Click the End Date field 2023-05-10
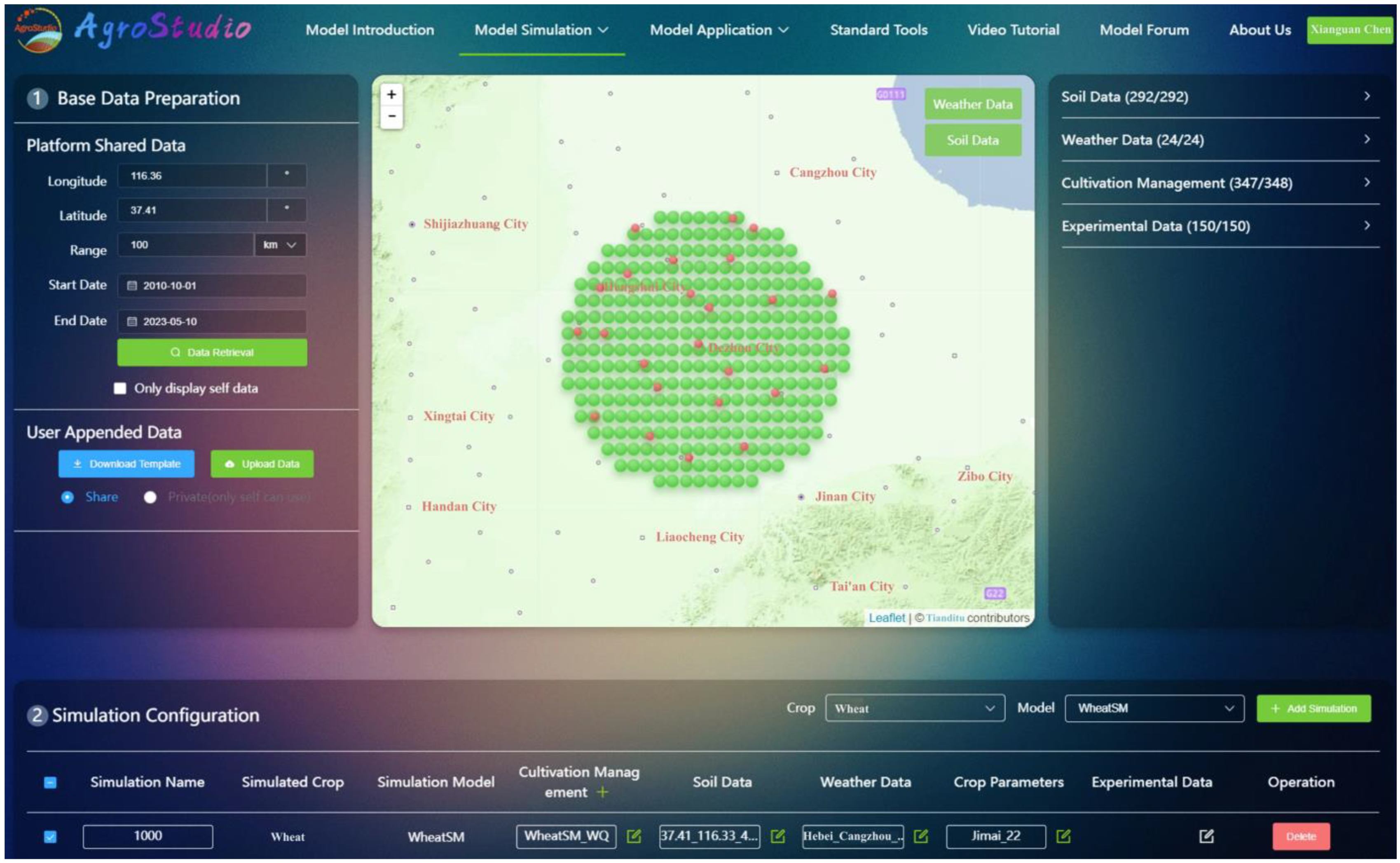 tap(212, 321)
